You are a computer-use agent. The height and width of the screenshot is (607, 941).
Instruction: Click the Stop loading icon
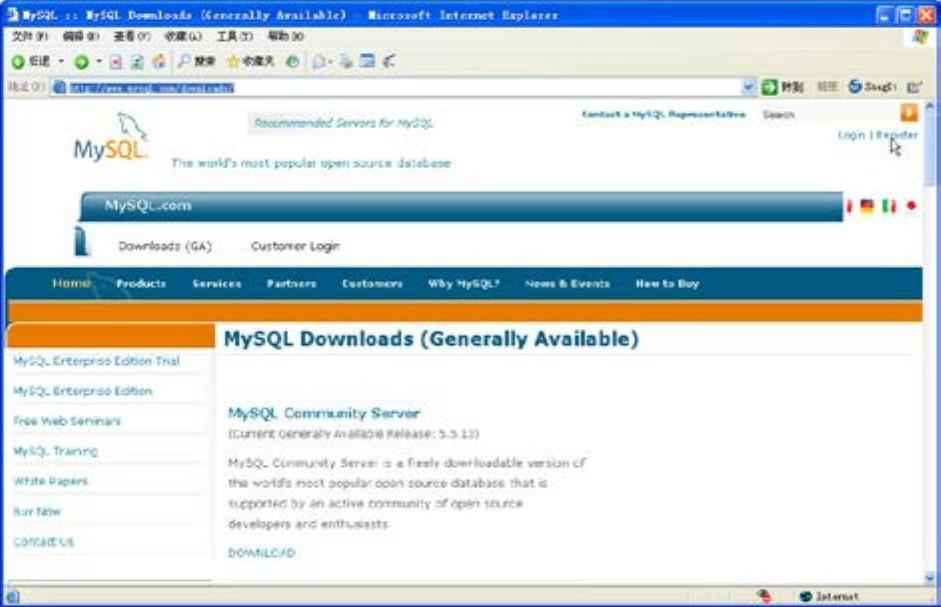point(116,61)
